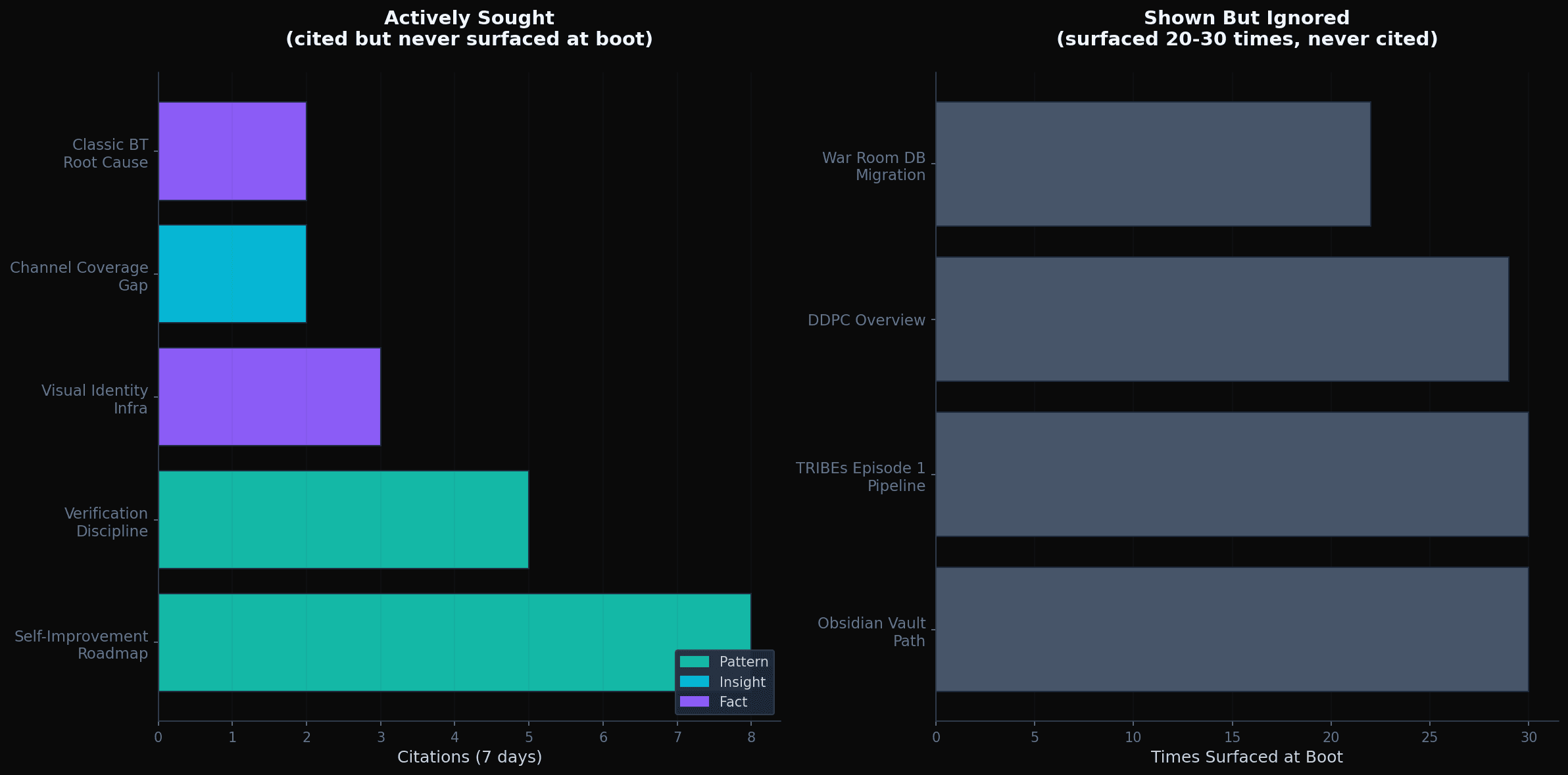Click the Times Surfaced at Boot label

[x=1246, y=757]
